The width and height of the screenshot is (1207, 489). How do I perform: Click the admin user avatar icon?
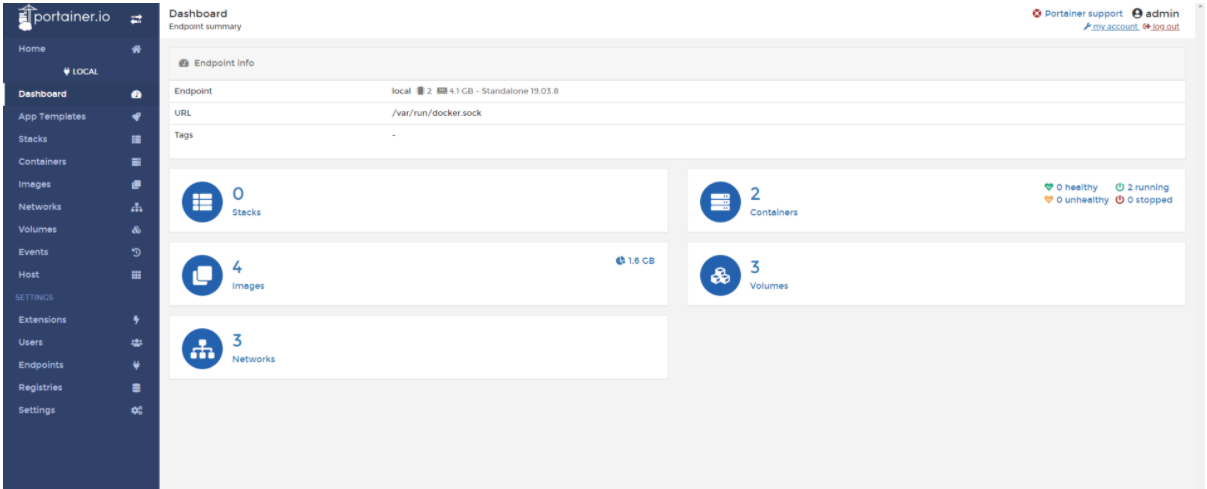click(1137, 14)
